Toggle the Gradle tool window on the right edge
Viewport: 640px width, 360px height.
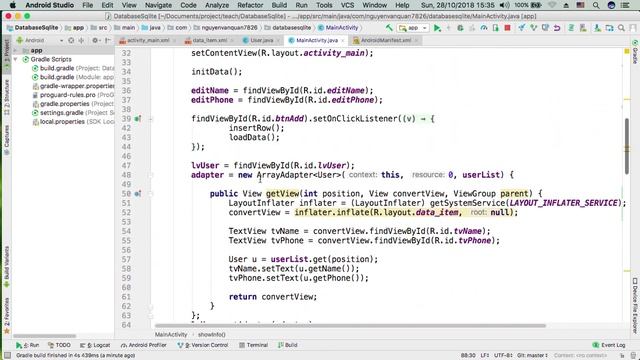click(x=635, y=52)
